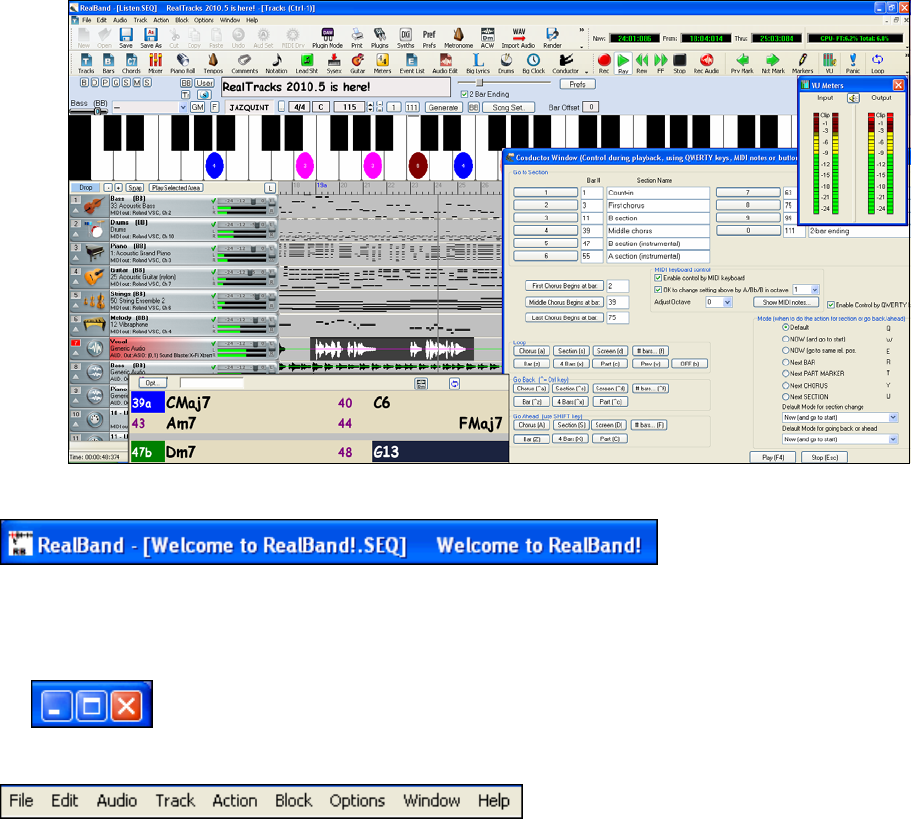The height and width of the screenshot is (819, 911).
Task: Toggle OK to change setting by A/Bb/B checkbox
Action: pos(658,289)
